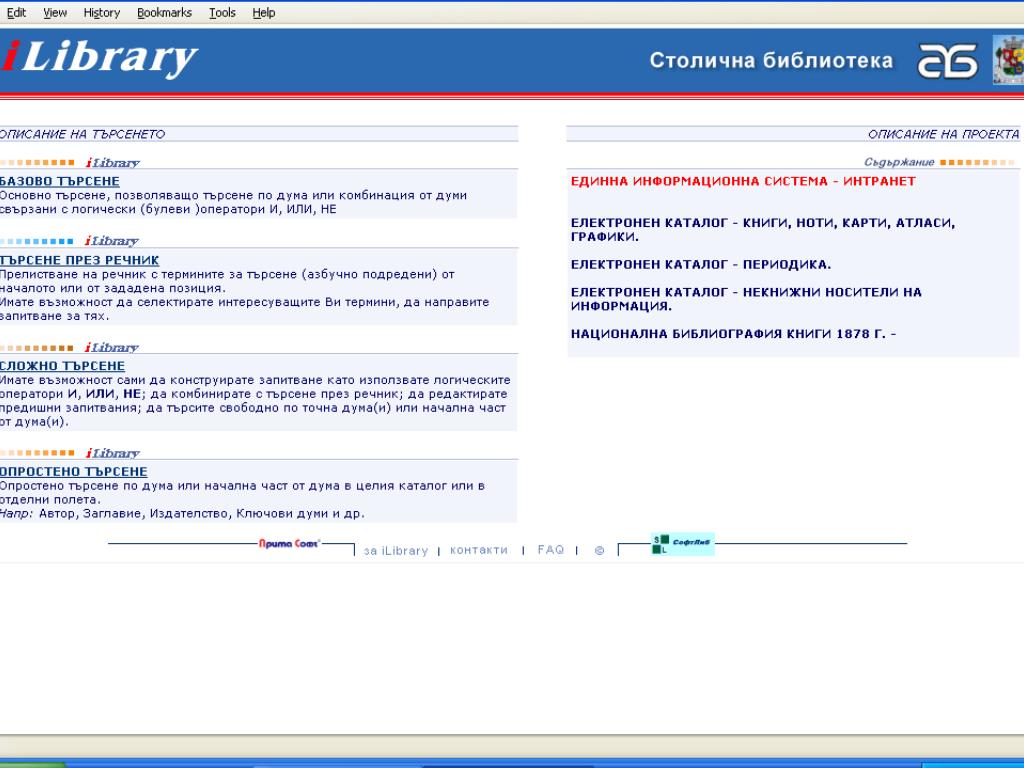
Task: Open the Edit menu
Action: (x=16, y=12)
